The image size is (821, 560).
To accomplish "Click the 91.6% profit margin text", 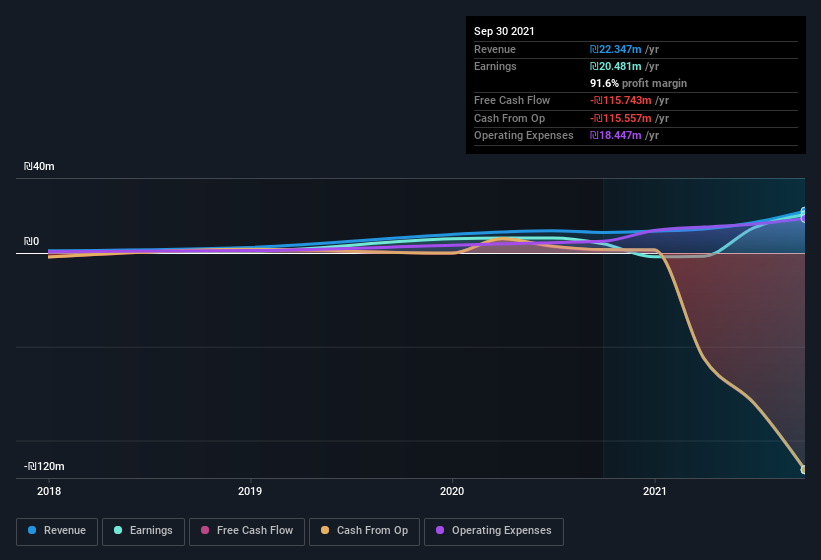I will click(638, 83).
